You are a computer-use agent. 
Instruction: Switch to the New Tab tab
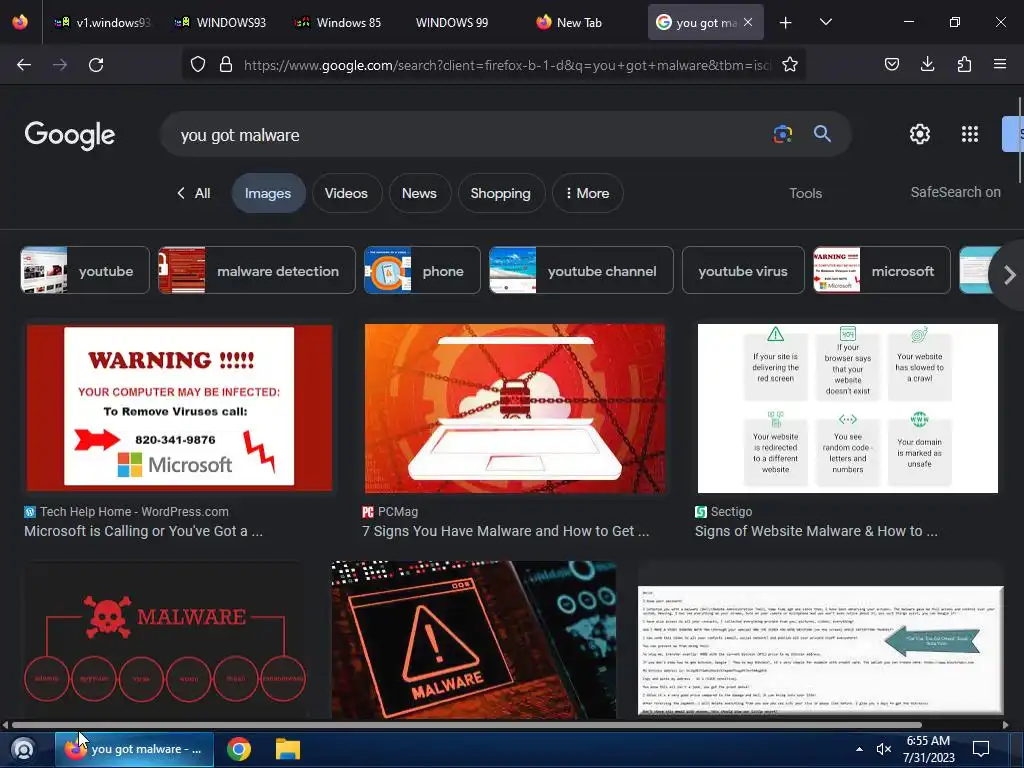click(x=569, y=22)
